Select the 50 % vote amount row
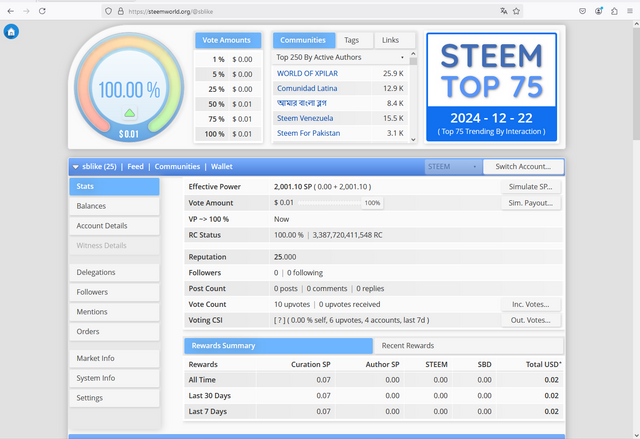Screen dimensions: 640x439 pos(228,104)
